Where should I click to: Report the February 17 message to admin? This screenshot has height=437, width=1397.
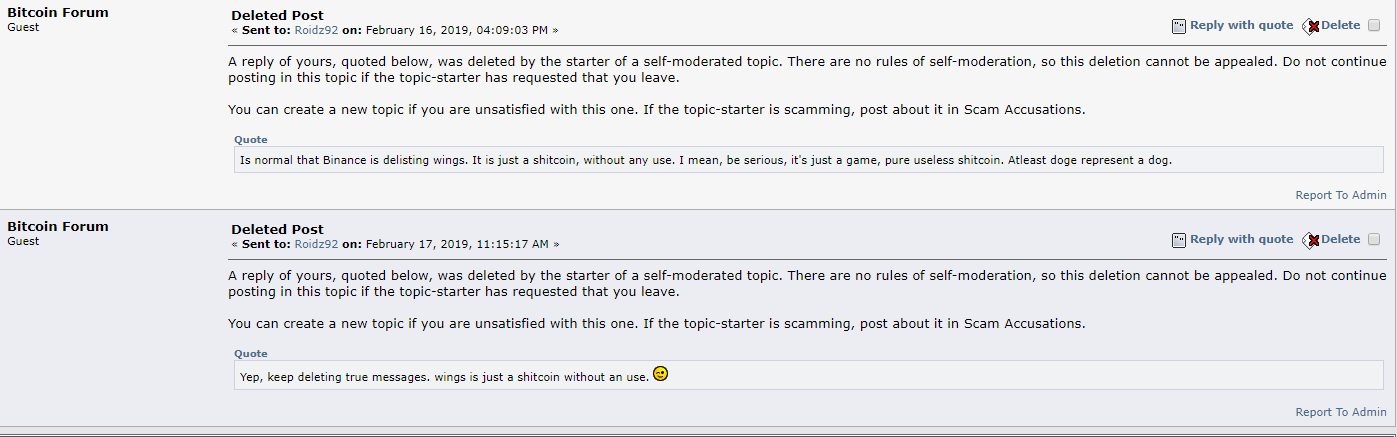(x=1341, y=412)
